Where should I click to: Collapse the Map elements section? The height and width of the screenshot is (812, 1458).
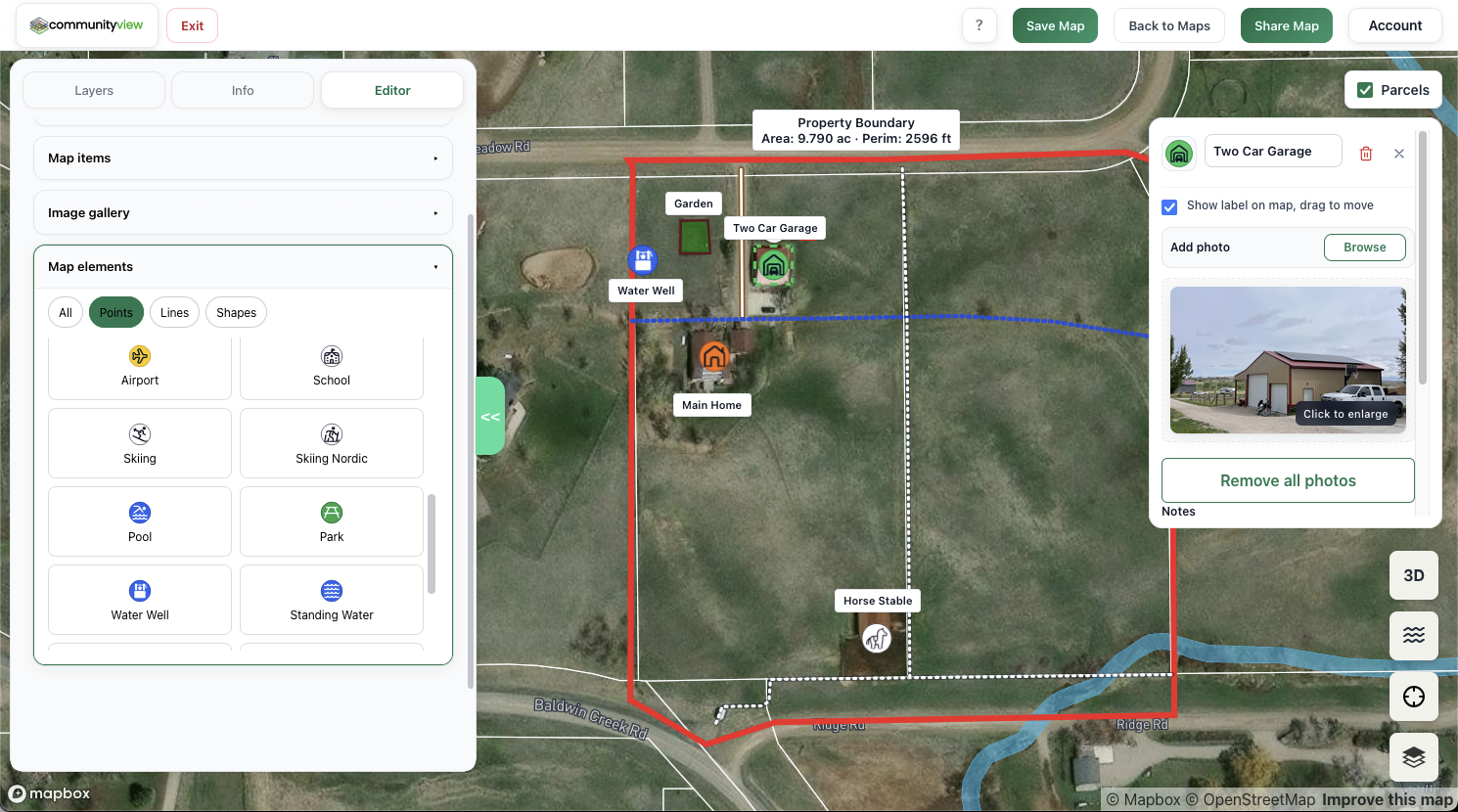(x=243, y=267)
